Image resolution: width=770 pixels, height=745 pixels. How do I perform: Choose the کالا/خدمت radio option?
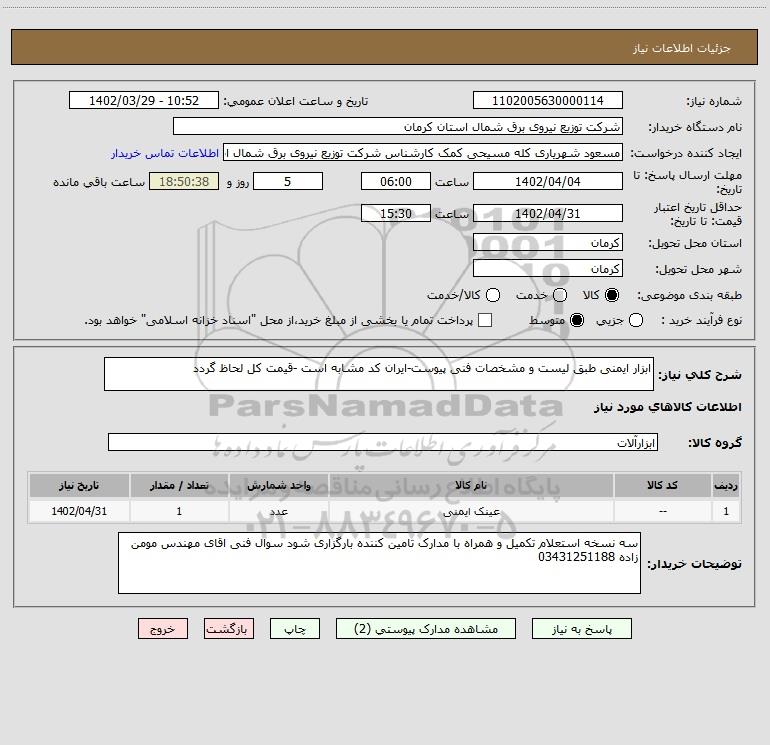coord(490,295)
